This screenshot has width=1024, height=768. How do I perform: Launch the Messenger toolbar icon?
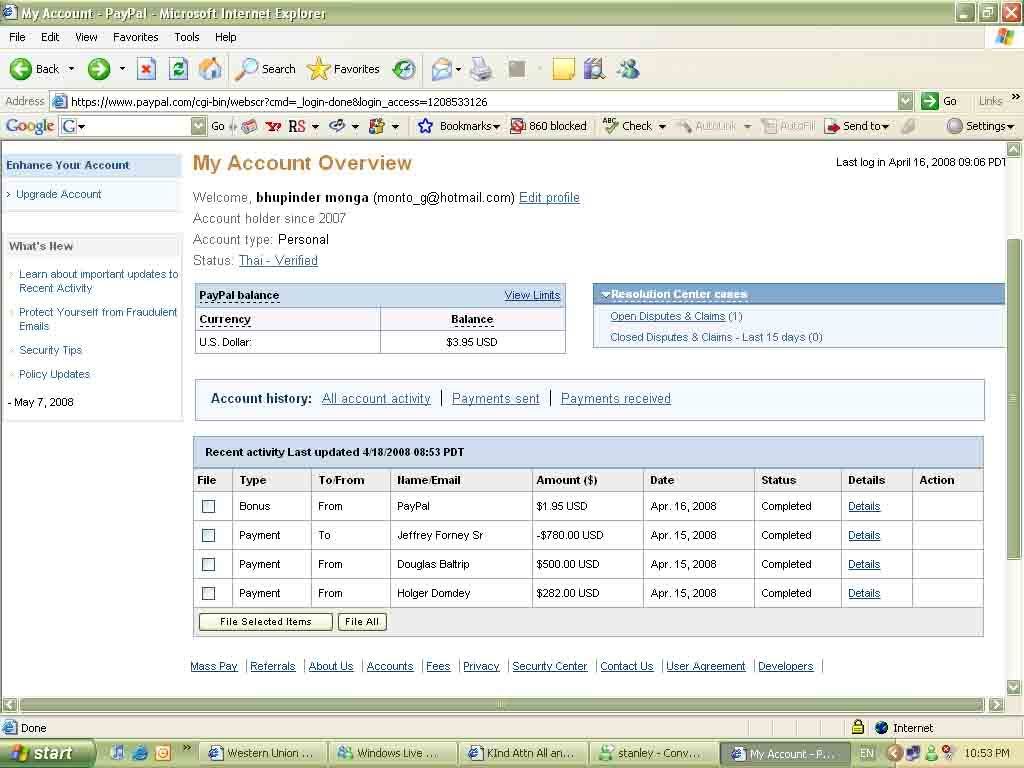(x=628, y=69)
